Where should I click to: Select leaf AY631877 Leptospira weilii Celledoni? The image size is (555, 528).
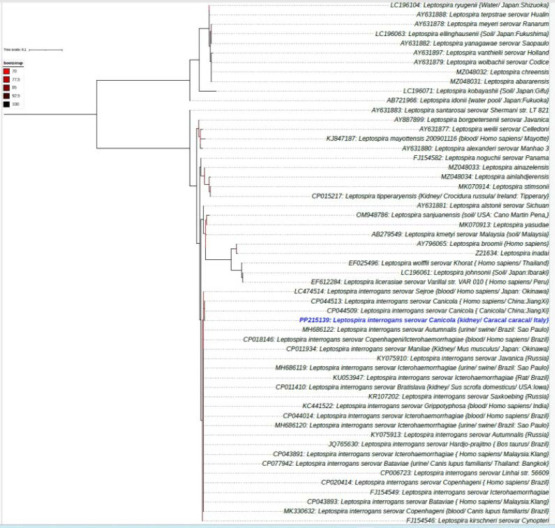point(484,129)
